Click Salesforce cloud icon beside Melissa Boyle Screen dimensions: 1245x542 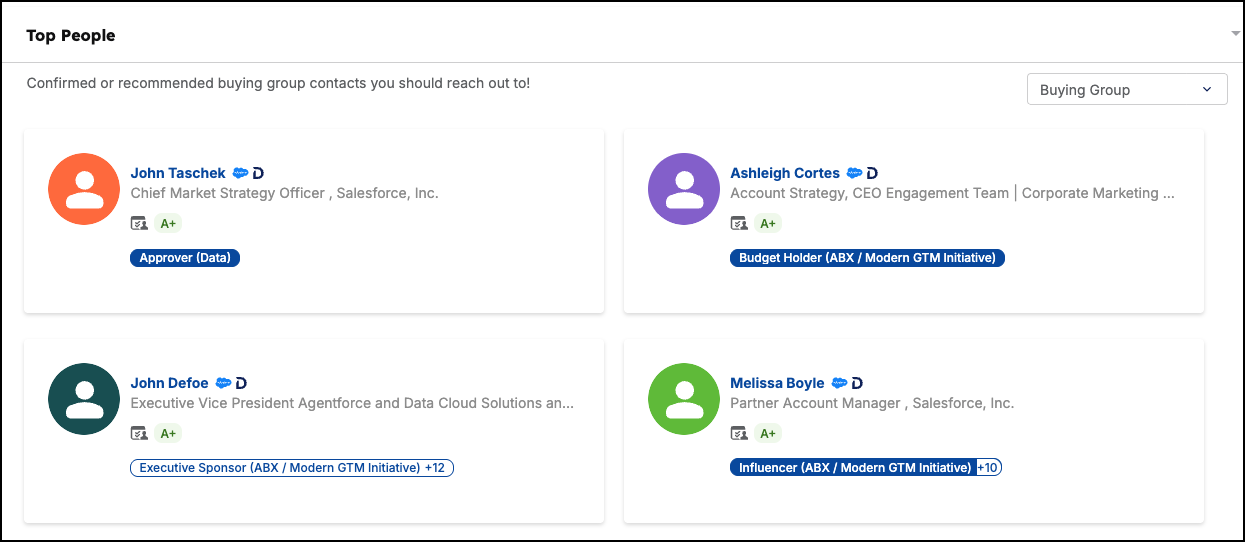click(839, 383)
